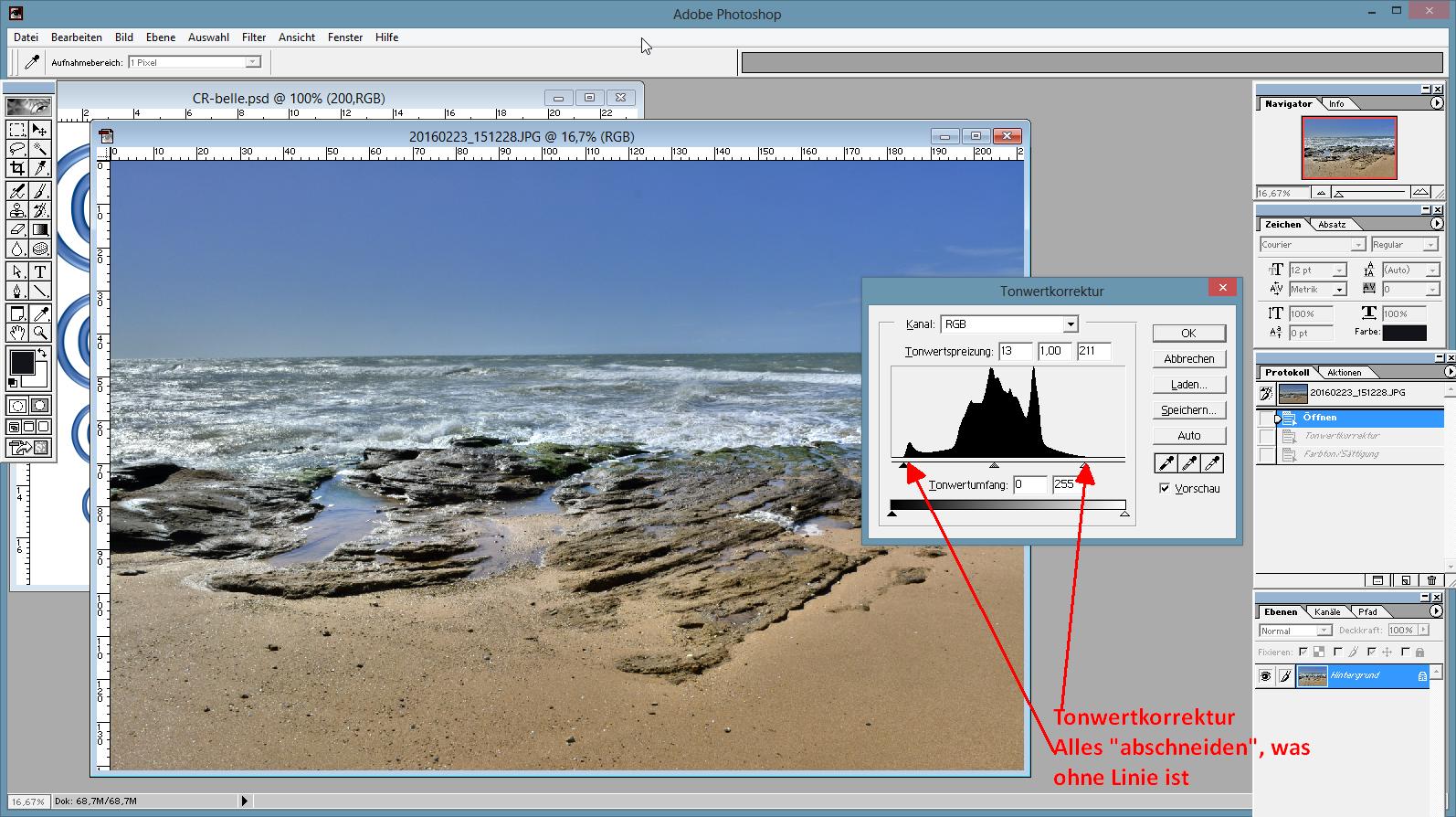This screenshot has height=817, width=1456.
Task: Select the Crop tool in the toolbox
Action: pos(17,168)
